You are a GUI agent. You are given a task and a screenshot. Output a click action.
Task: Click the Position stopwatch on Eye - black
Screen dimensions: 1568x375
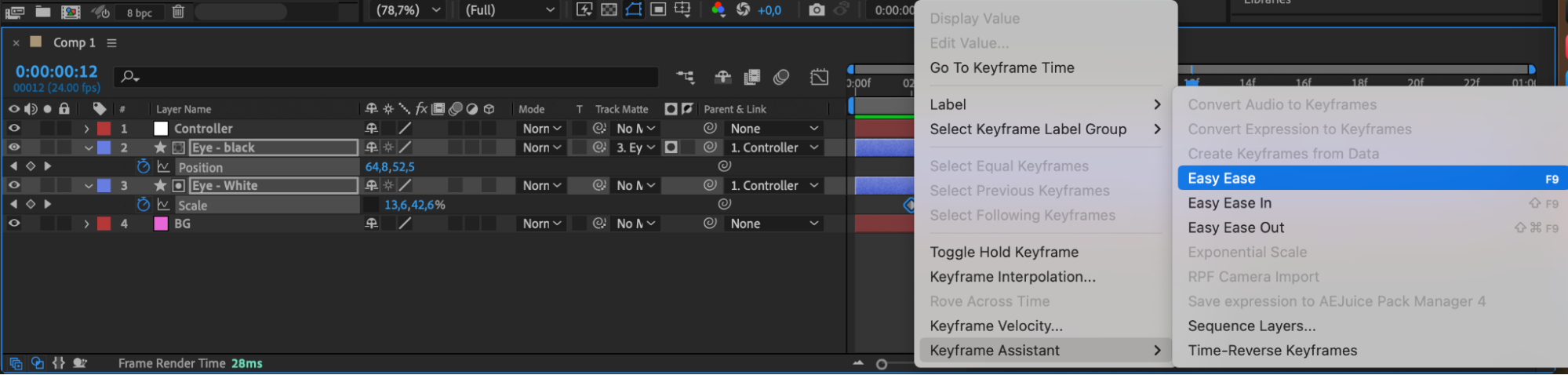tap(143, 166)
